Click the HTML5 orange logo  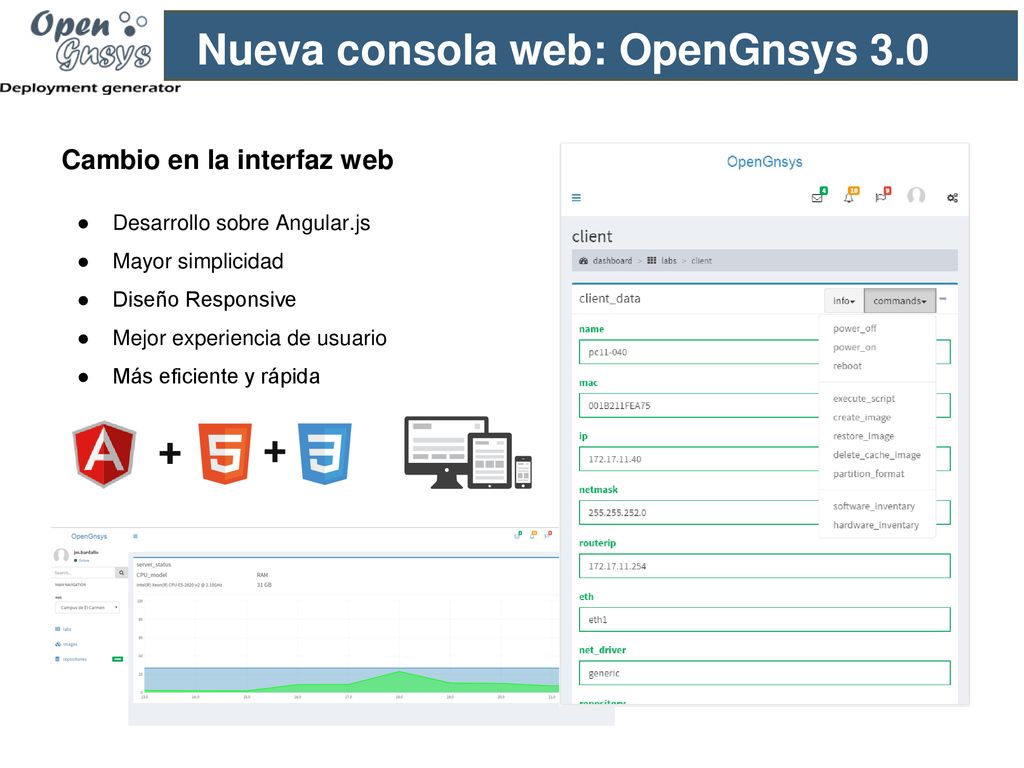tap(225, 453)
